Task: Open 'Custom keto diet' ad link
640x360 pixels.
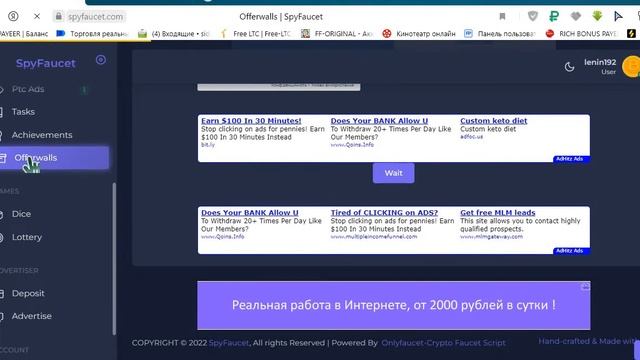Action: 493,121
